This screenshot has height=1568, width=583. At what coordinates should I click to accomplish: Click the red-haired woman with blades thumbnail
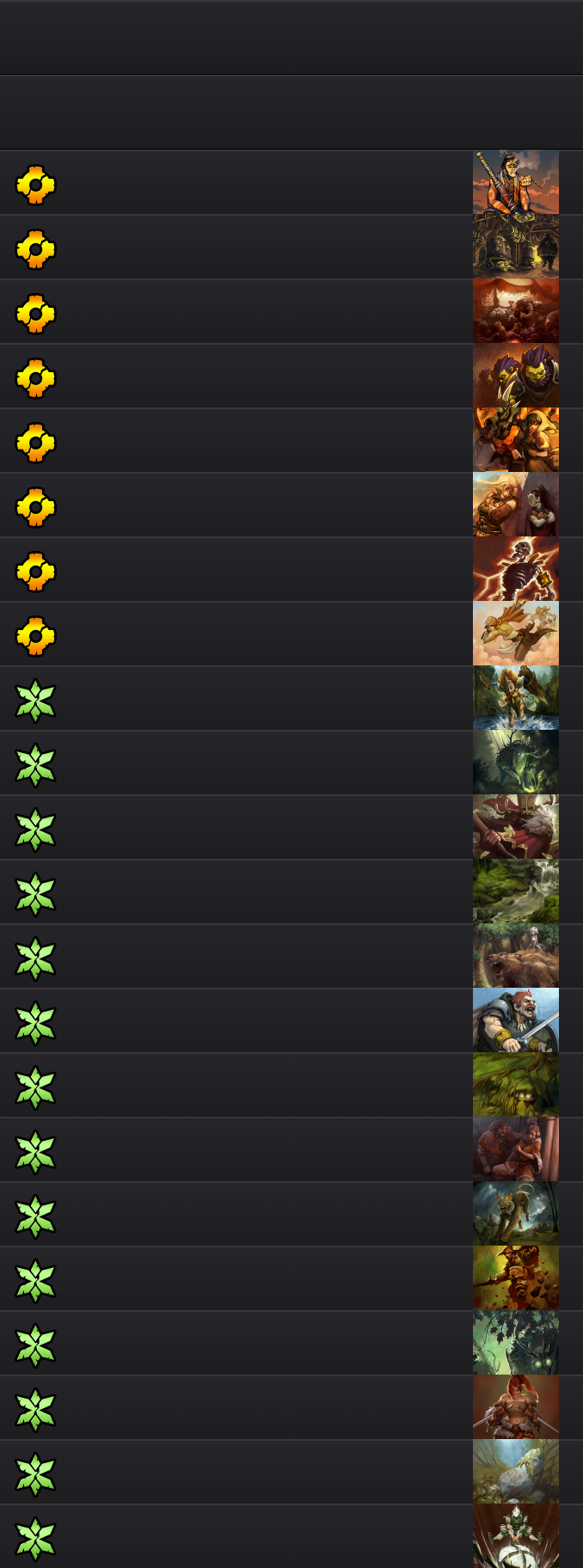pos(516,1407)
